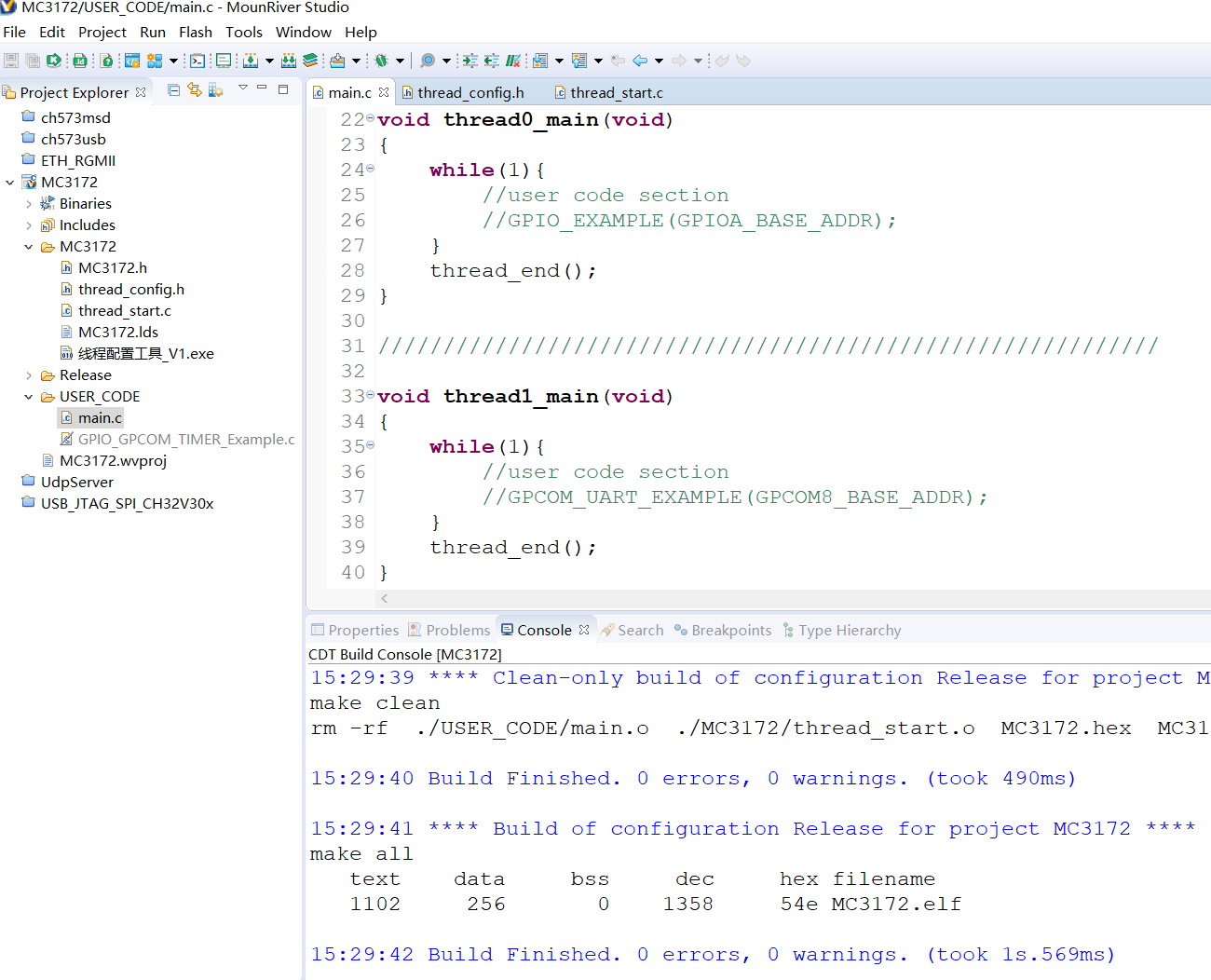Open the Tools menu
This screenshot has width=1211, height=980.
(244, 32)
